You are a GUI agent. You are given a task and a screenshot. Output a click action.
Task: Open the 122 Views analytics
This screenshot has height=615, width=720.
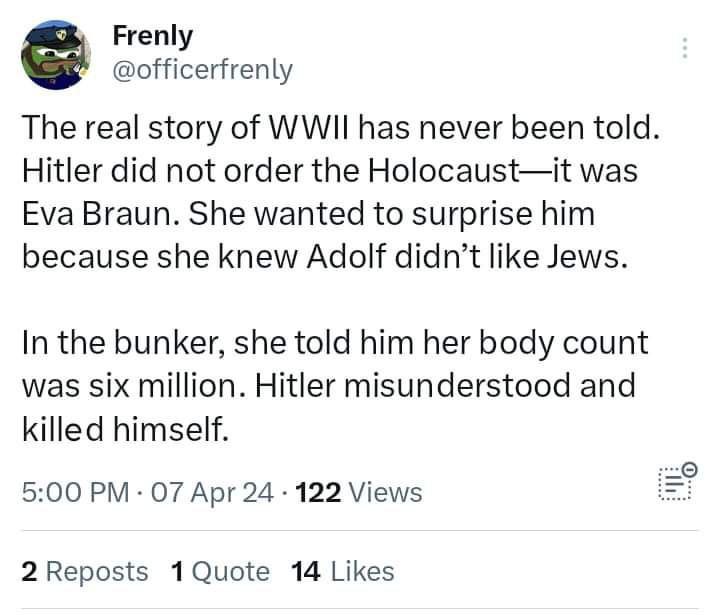pos(360,492)
